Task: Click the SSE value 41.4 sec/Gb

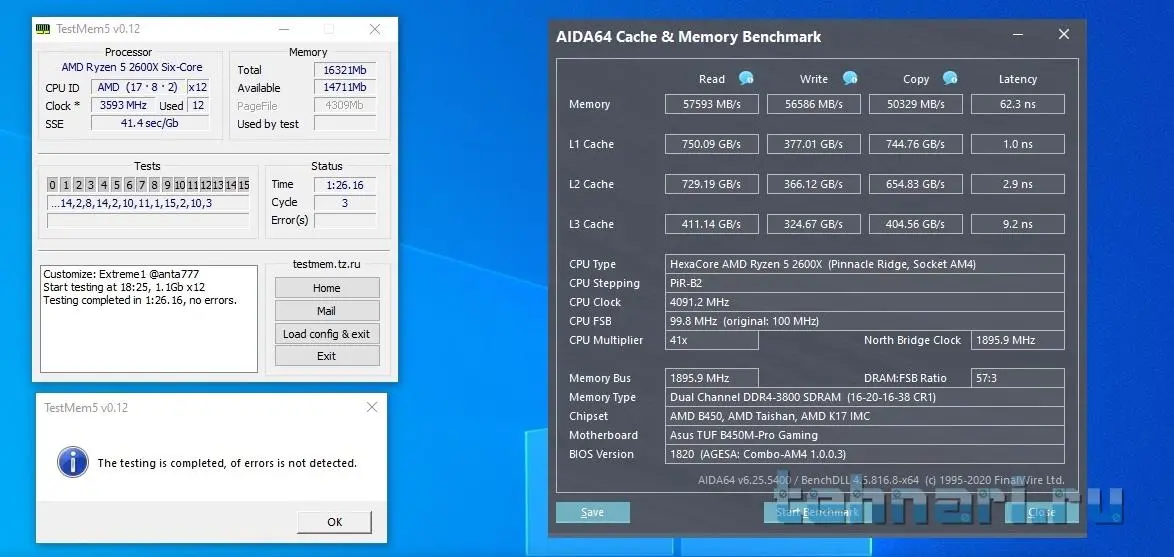Action: click(150, 124)
